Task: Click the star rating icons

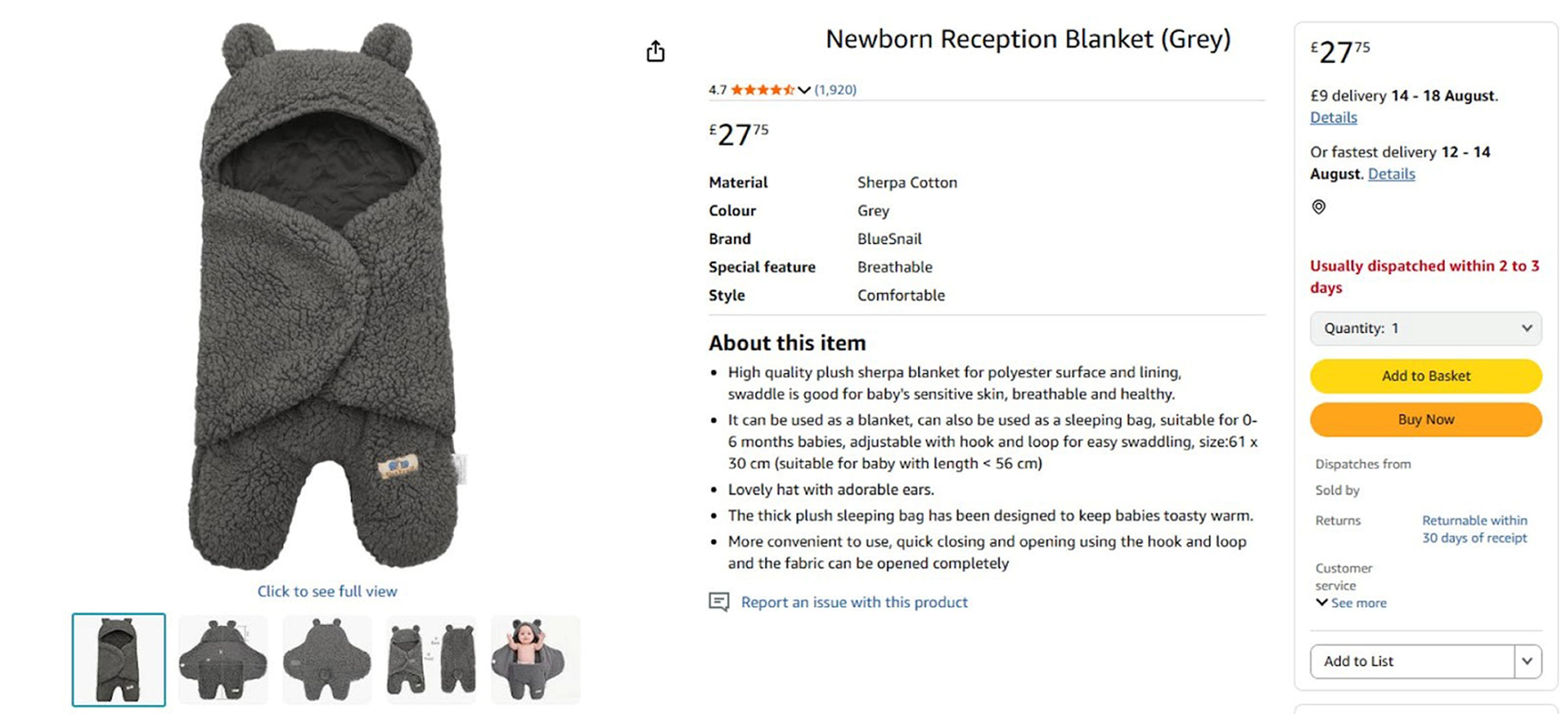Action: 763,90
